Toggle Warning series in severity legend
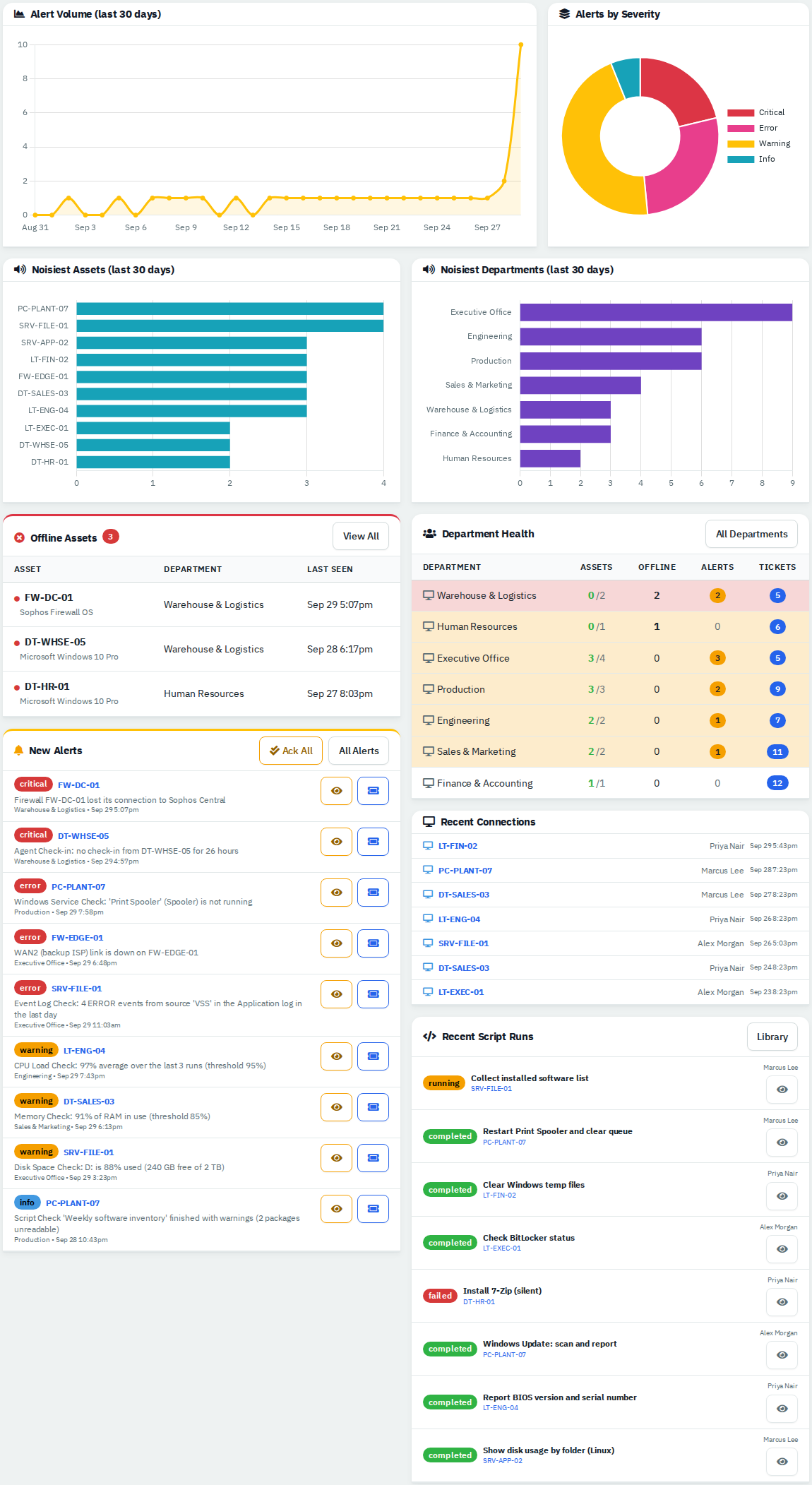Image resolution: width=812 pixels, height=1485 pixels. coord(758,143)
